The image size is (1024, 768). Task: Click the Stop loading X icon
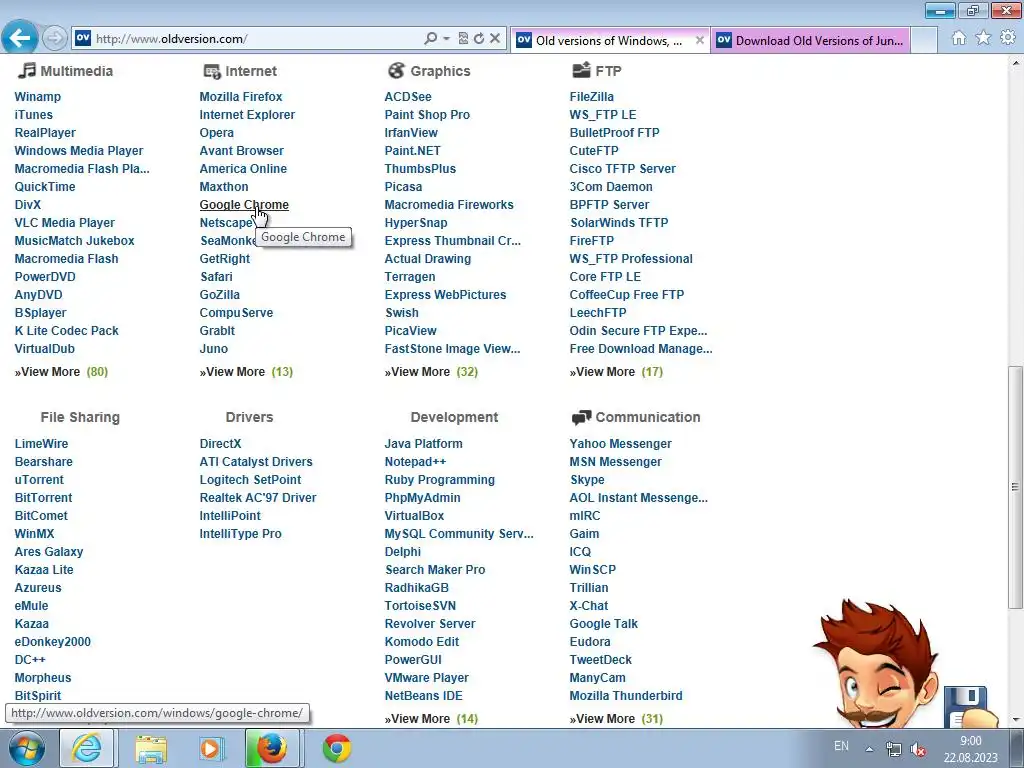click(x=495, y=39)
